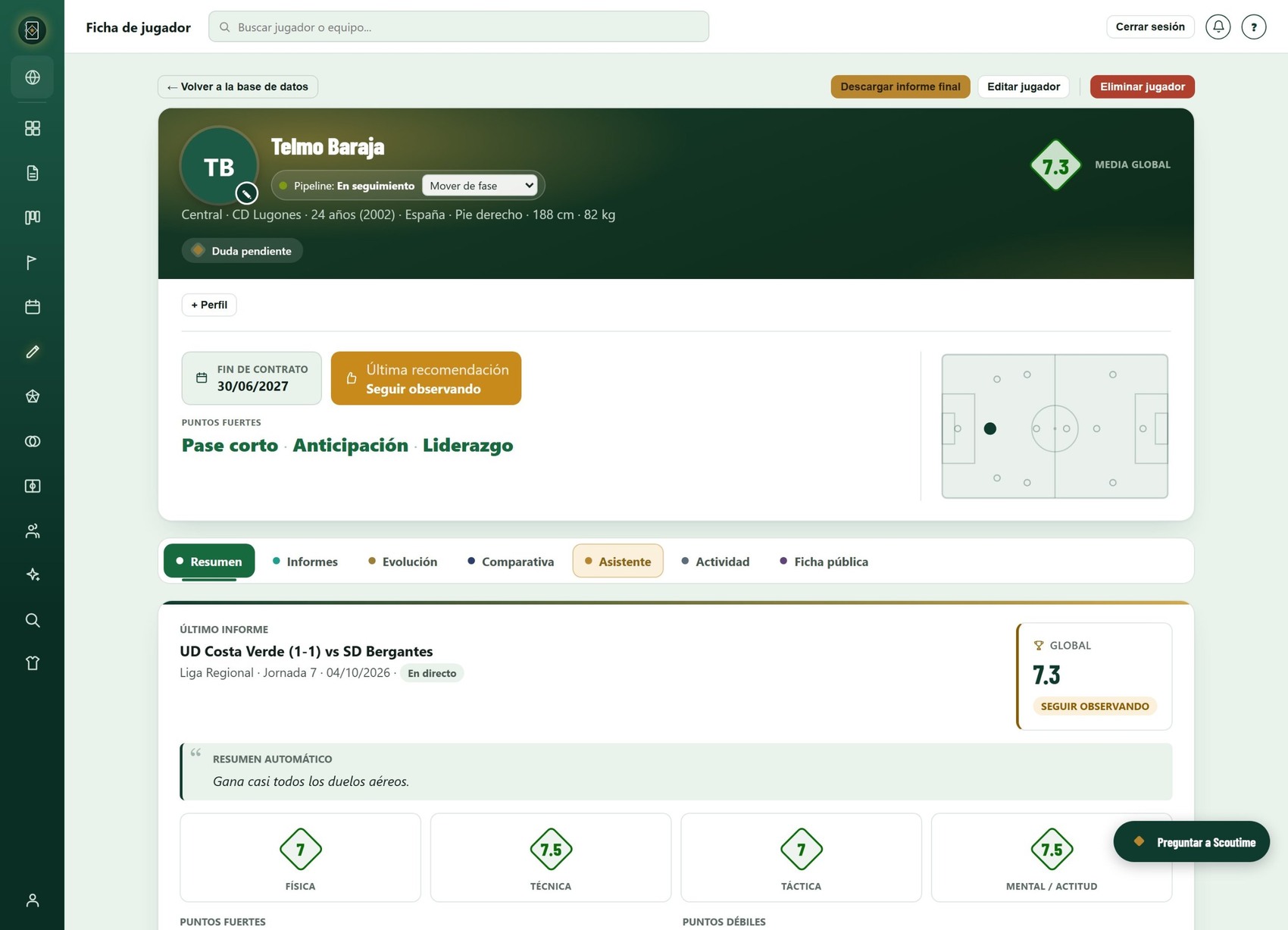Click the Anticipación strength
The height and width of the screenshot is (930, 1288).
[x=351, y=446]
